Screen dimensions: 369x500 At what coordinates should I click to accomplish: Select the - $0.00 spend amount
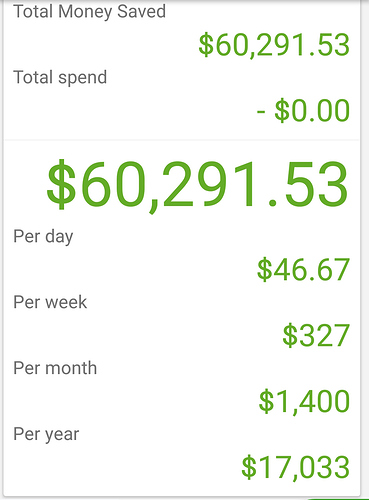[x=303, y=111]
